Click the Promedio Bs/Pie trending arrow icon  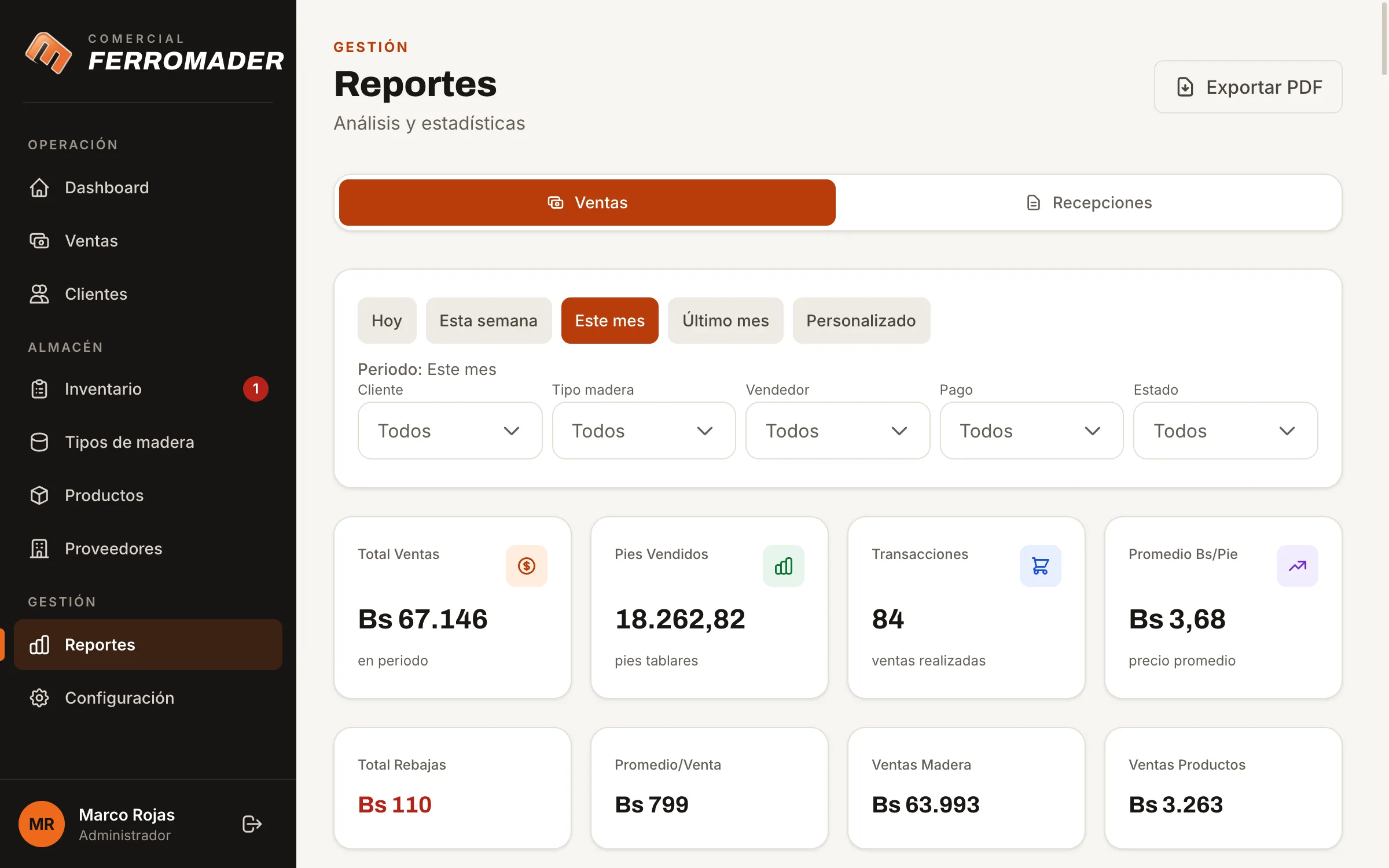(1298, 566)
